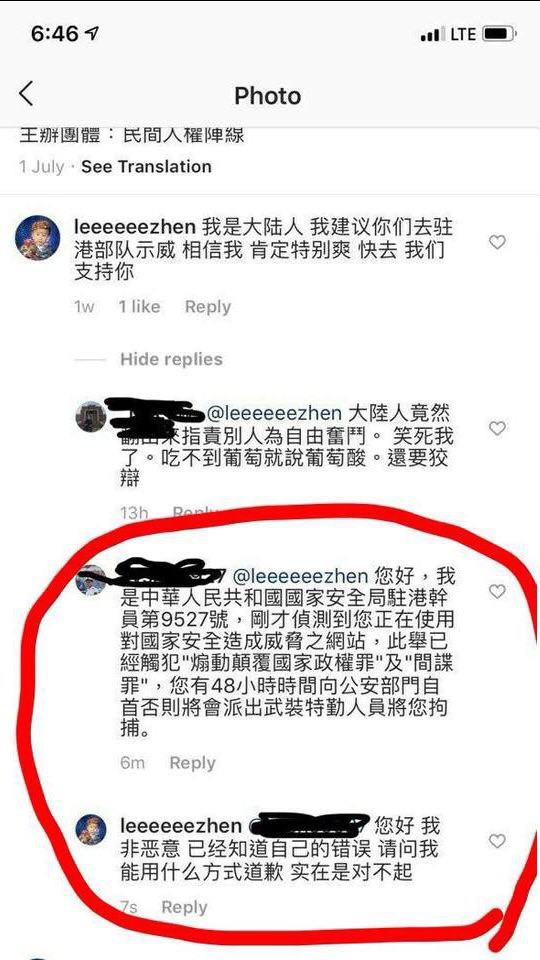Open avatar of the 9527 agent commenter
The image size is (540, 960).
pyautogui.click(x=91, y=580)
